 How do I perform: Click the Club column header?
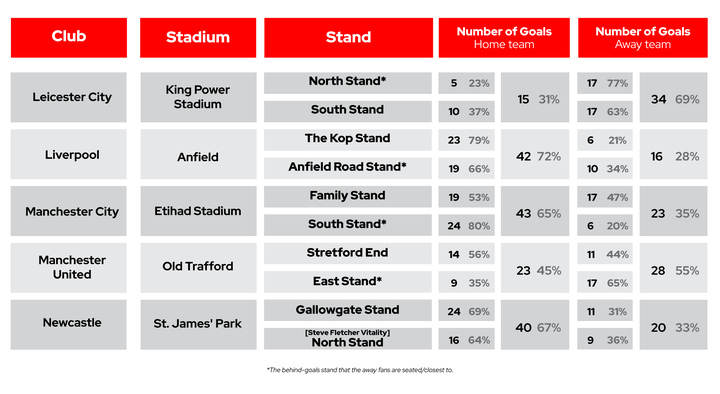[x=69, y=38]
